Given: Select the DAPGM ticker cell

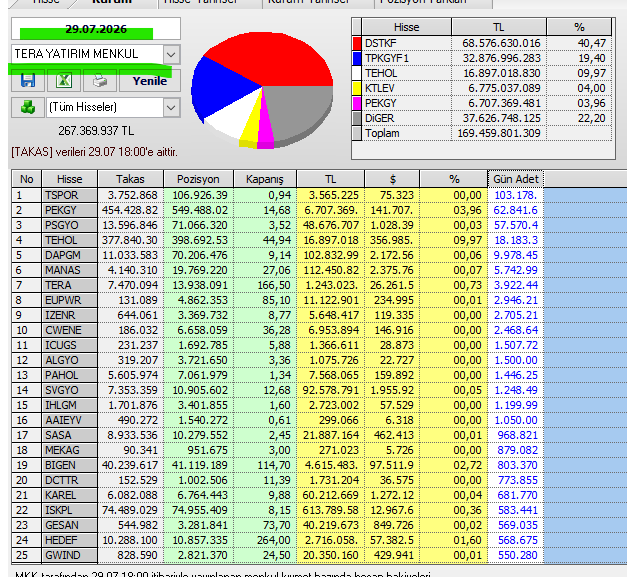Looking at the screenshot, I should pos(70,255).
